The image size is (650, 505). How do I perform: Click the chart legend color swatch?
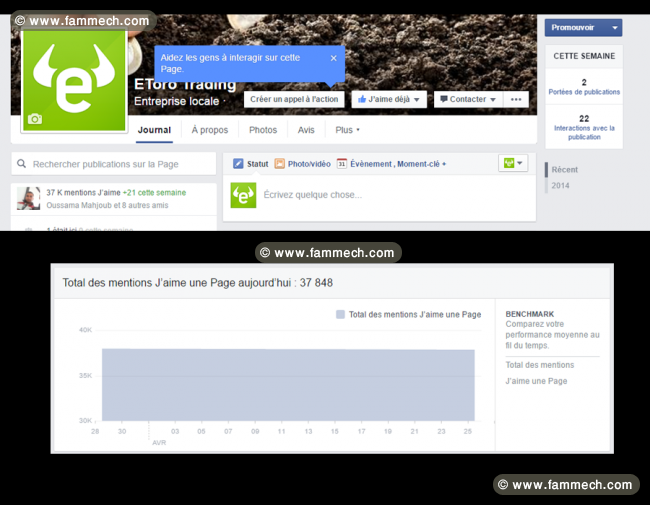click(x=340, y=315)
